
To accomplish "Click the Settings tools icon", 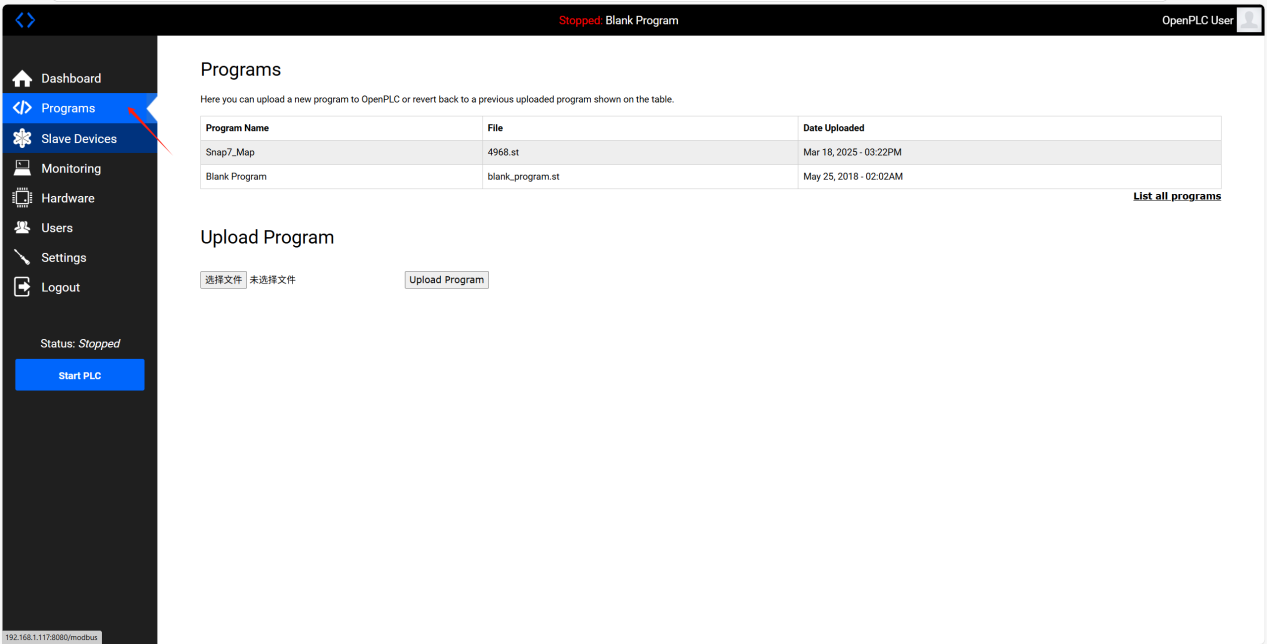I will point(22,258).
